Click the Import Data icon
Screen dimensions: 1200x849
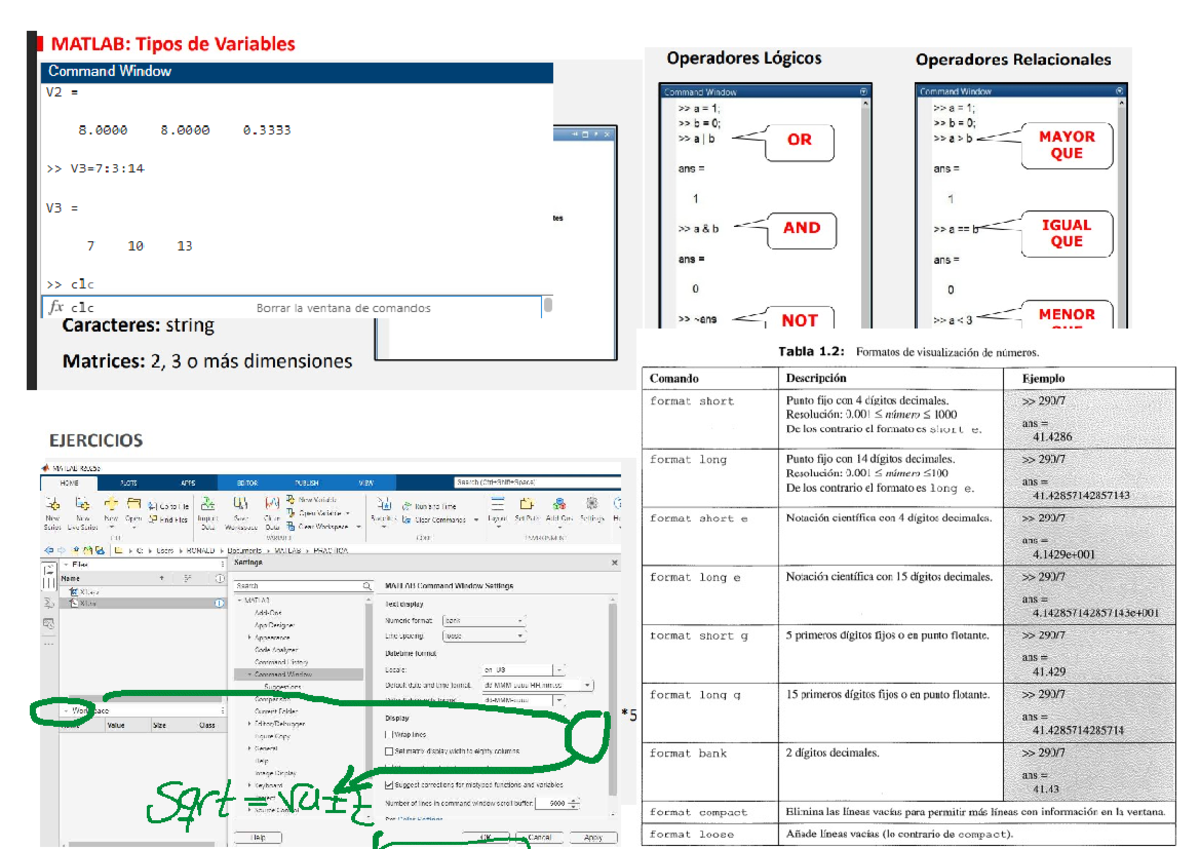point(207,505)
